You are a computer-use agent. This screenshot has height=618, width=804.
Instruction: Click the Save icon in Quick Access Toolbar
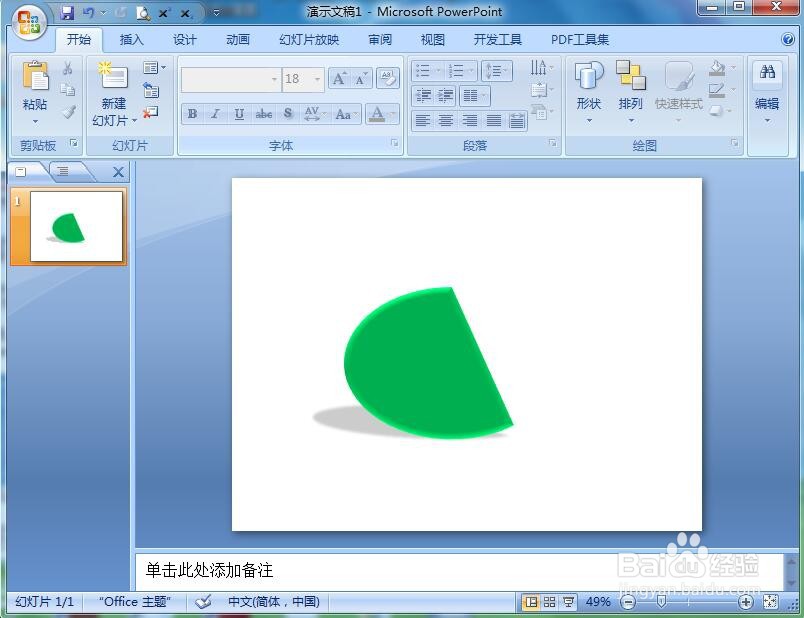tap(67, 11)
